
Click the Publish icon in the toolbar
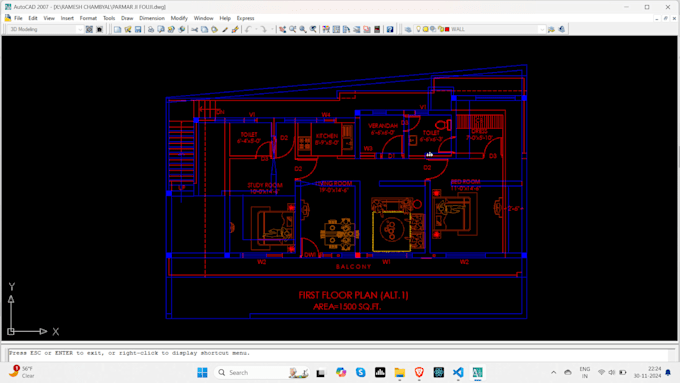click(x=171, y=29)
